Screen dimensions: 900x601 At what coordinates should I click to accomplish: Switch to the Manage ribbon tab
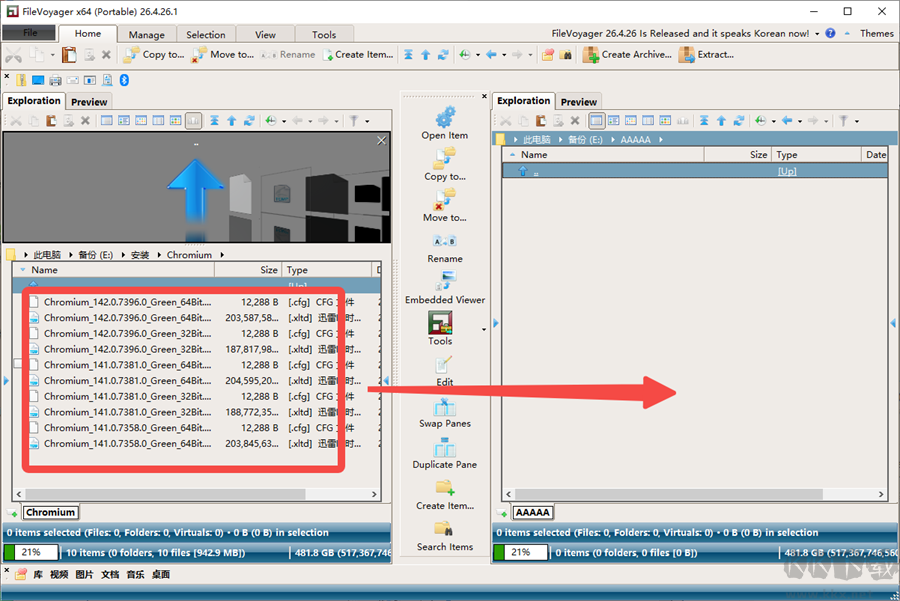tap(146, 34)
